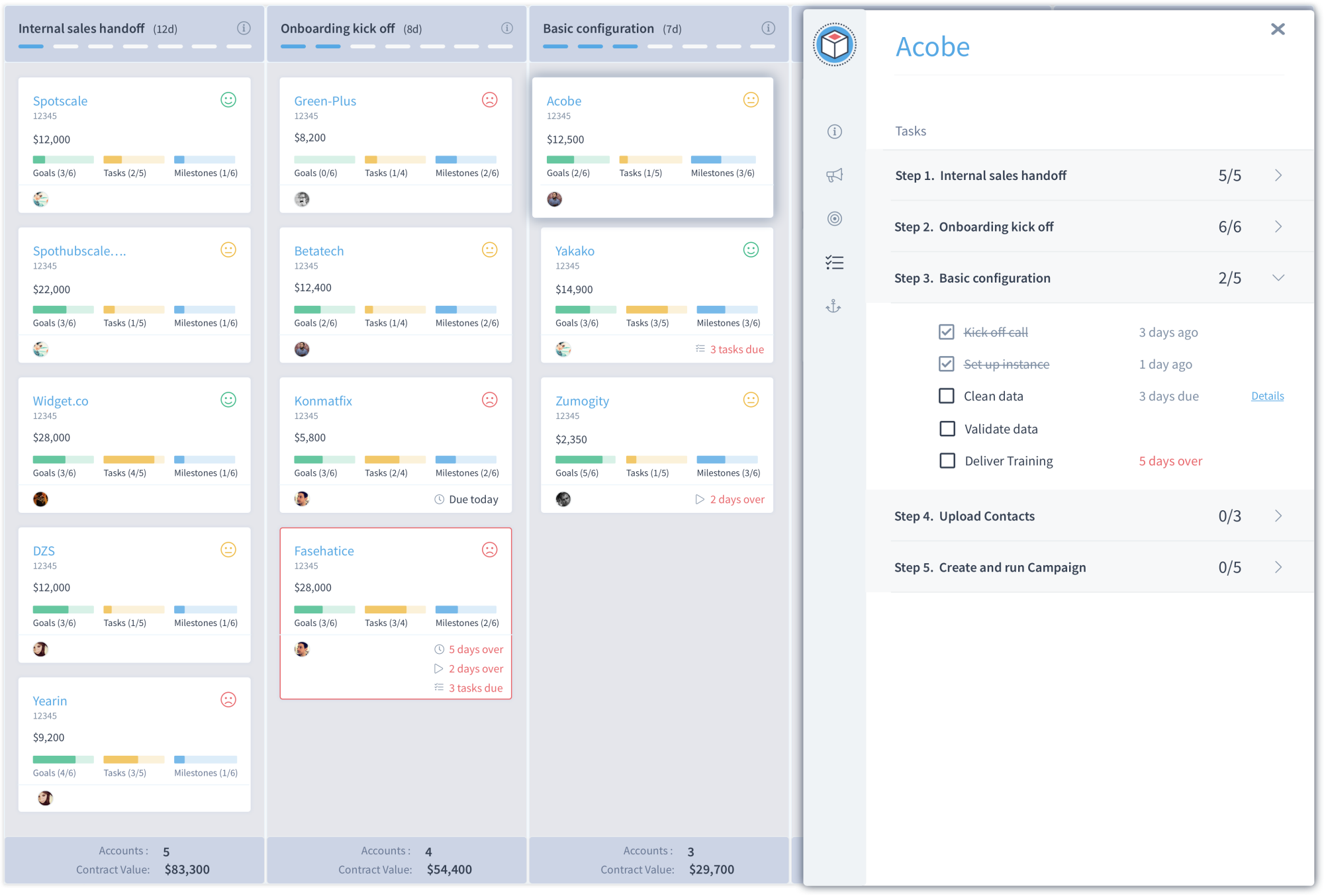
Task: Uncheck the completed Set up instance task
Action: [x=947, y=364]
